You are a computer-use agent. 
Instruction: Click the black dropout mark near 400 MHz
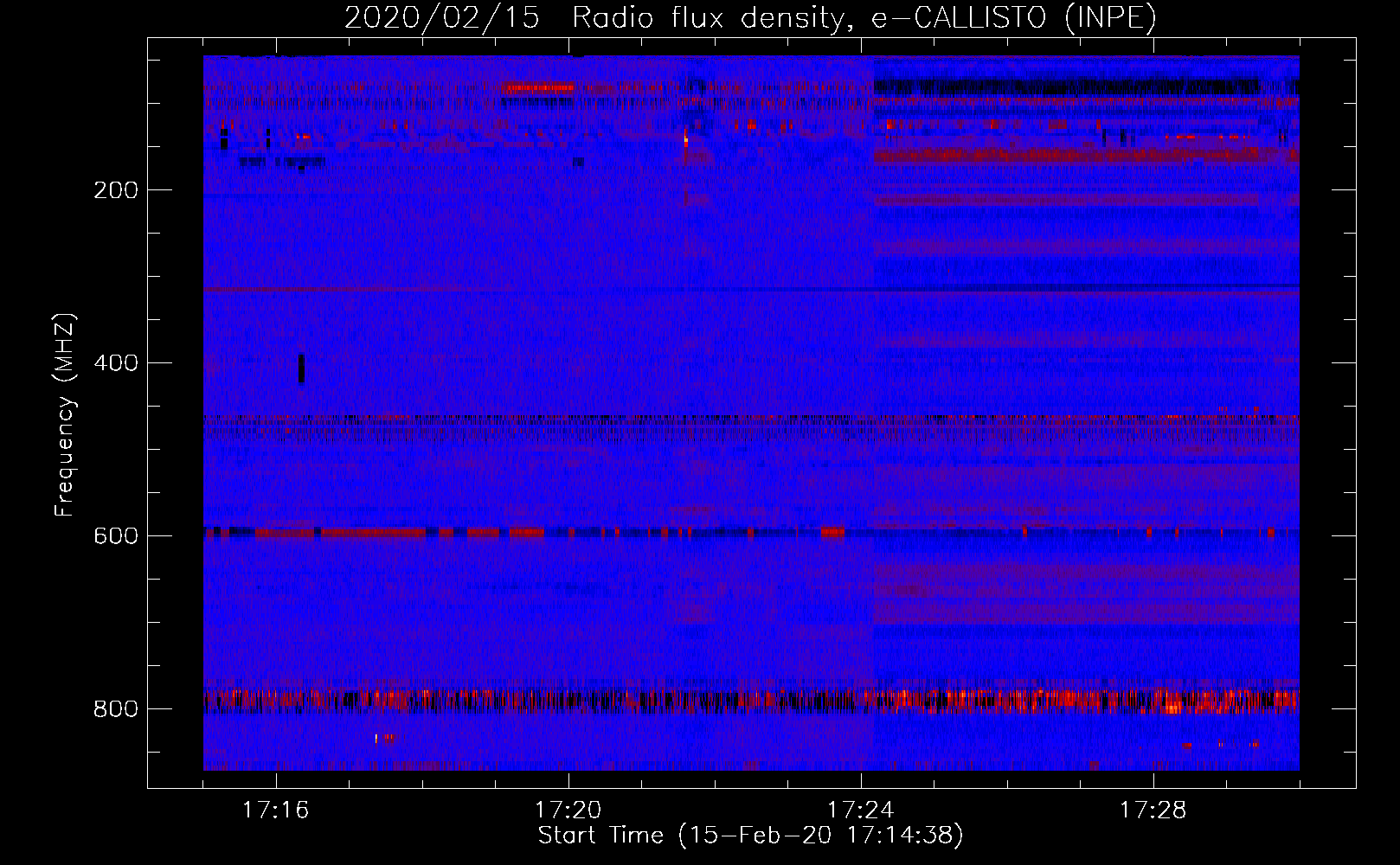(301, 368)
